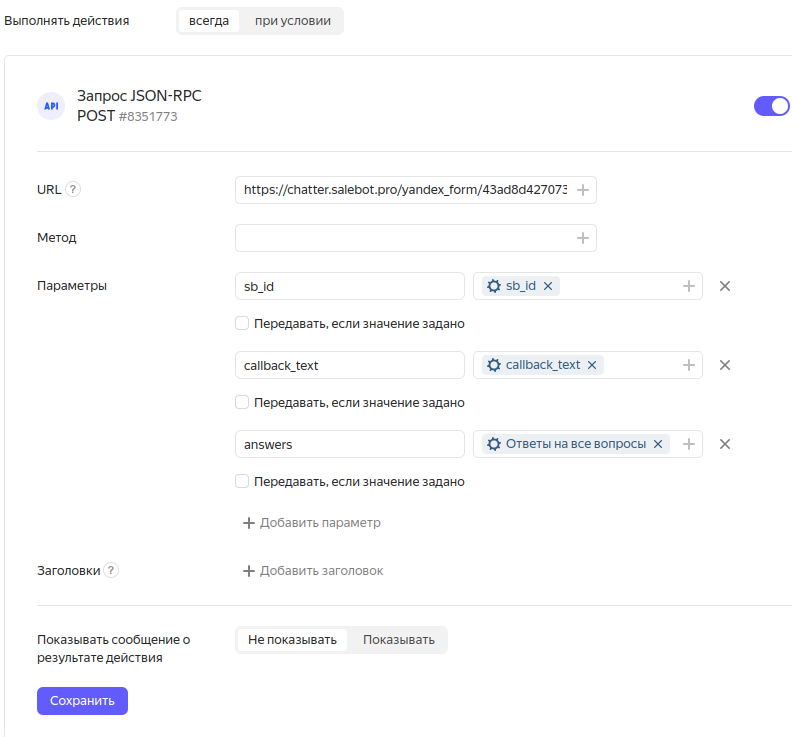This screenshot has width=792, height=737.
Task: Remove the callback_text variable tag
Action: tap(592, 365)
